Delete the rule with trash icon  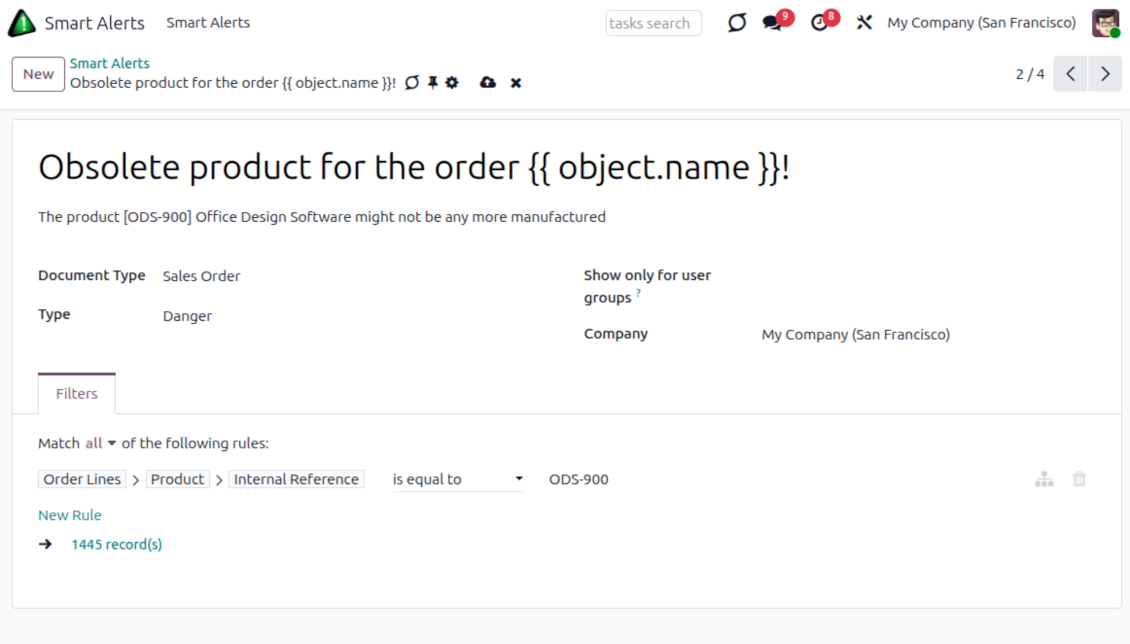1079,480
